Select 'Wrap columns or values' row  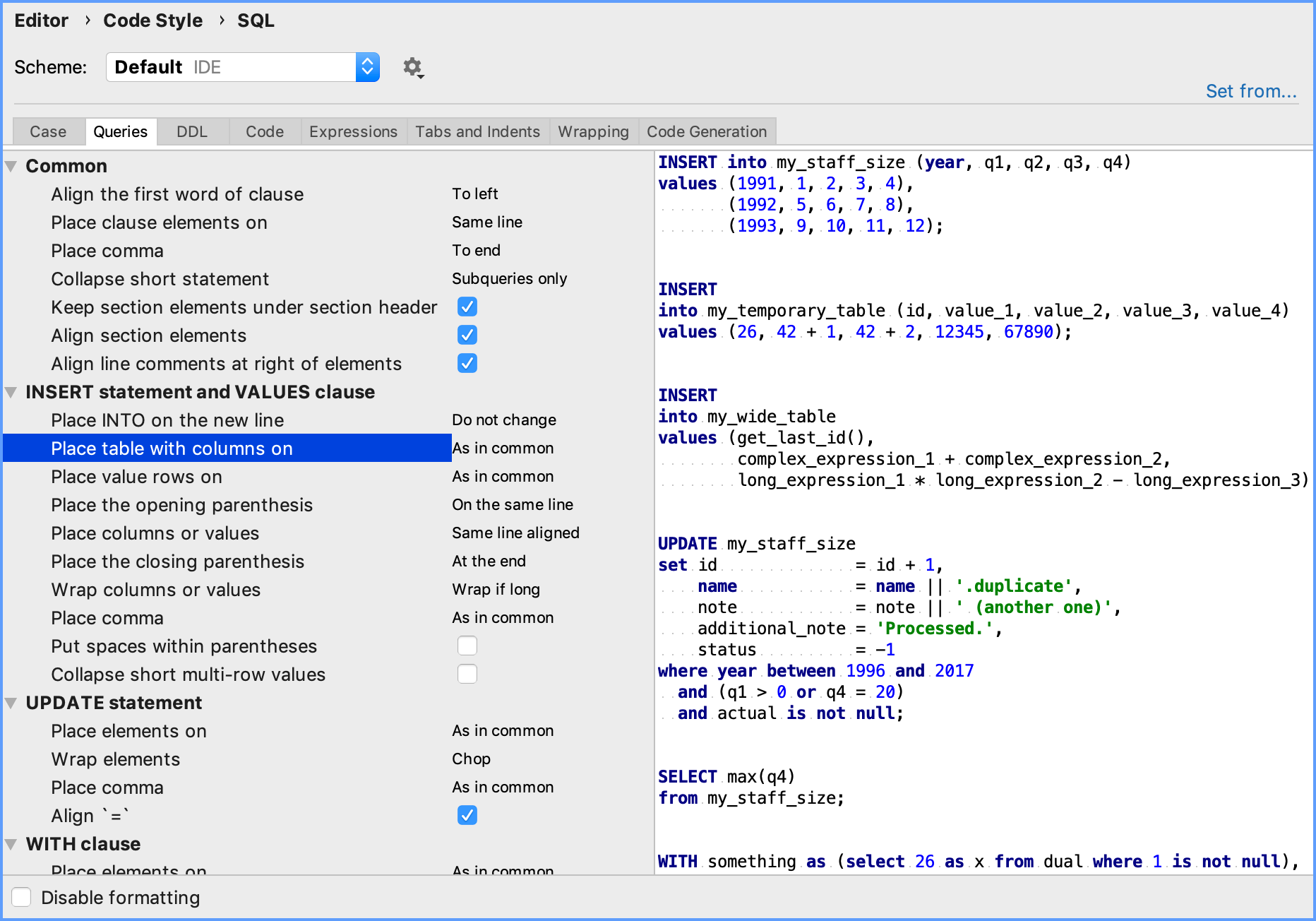155,590
